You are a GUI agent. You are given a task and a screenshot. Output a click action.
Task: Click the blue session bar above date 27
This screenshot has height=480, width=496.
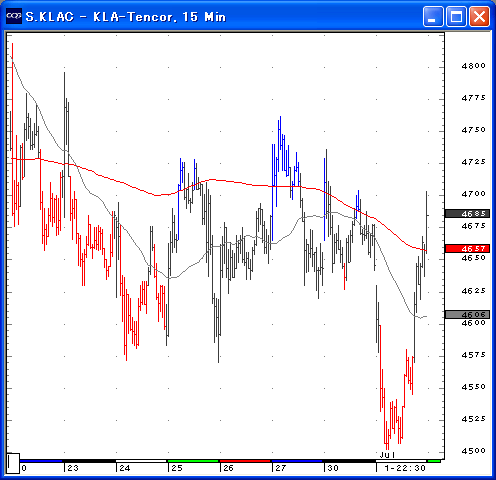coord(297,461)
